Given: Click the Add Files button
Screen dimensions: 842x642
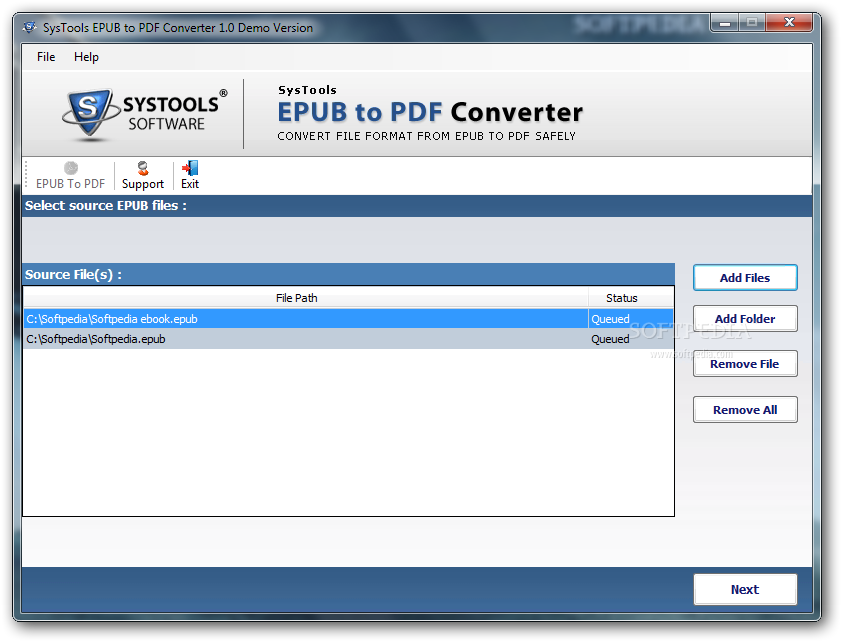Looking at the screenshot, I should point(745,278).
